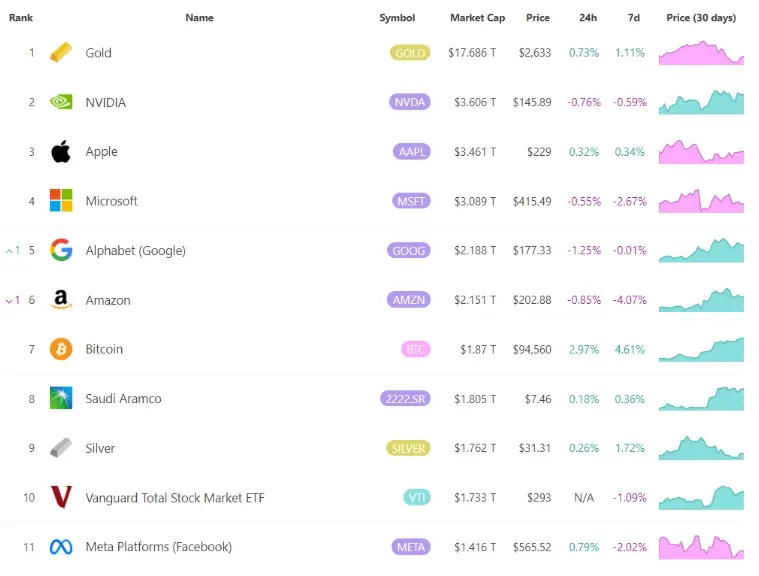Screen dimensions: 759x576
Task: Click the MSFT symbol badge
Action: click(x=411, y=201)
